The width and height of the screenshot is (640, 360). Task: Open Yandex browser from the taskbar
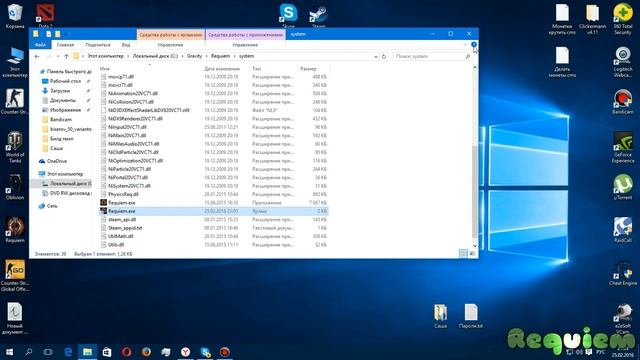coord(185,351)
